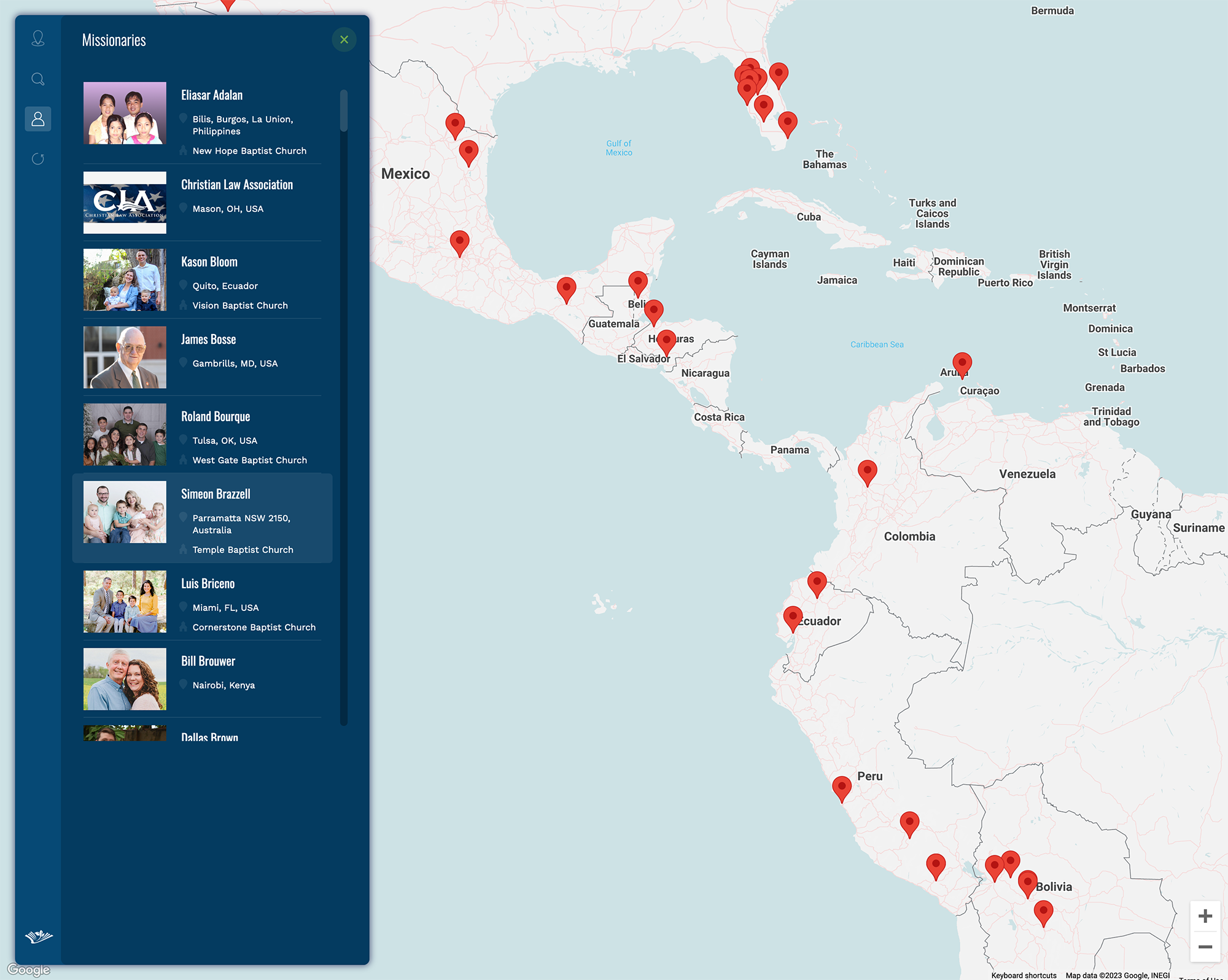Open the search sidebar icon
The image size is (1228, 980).
38,79
